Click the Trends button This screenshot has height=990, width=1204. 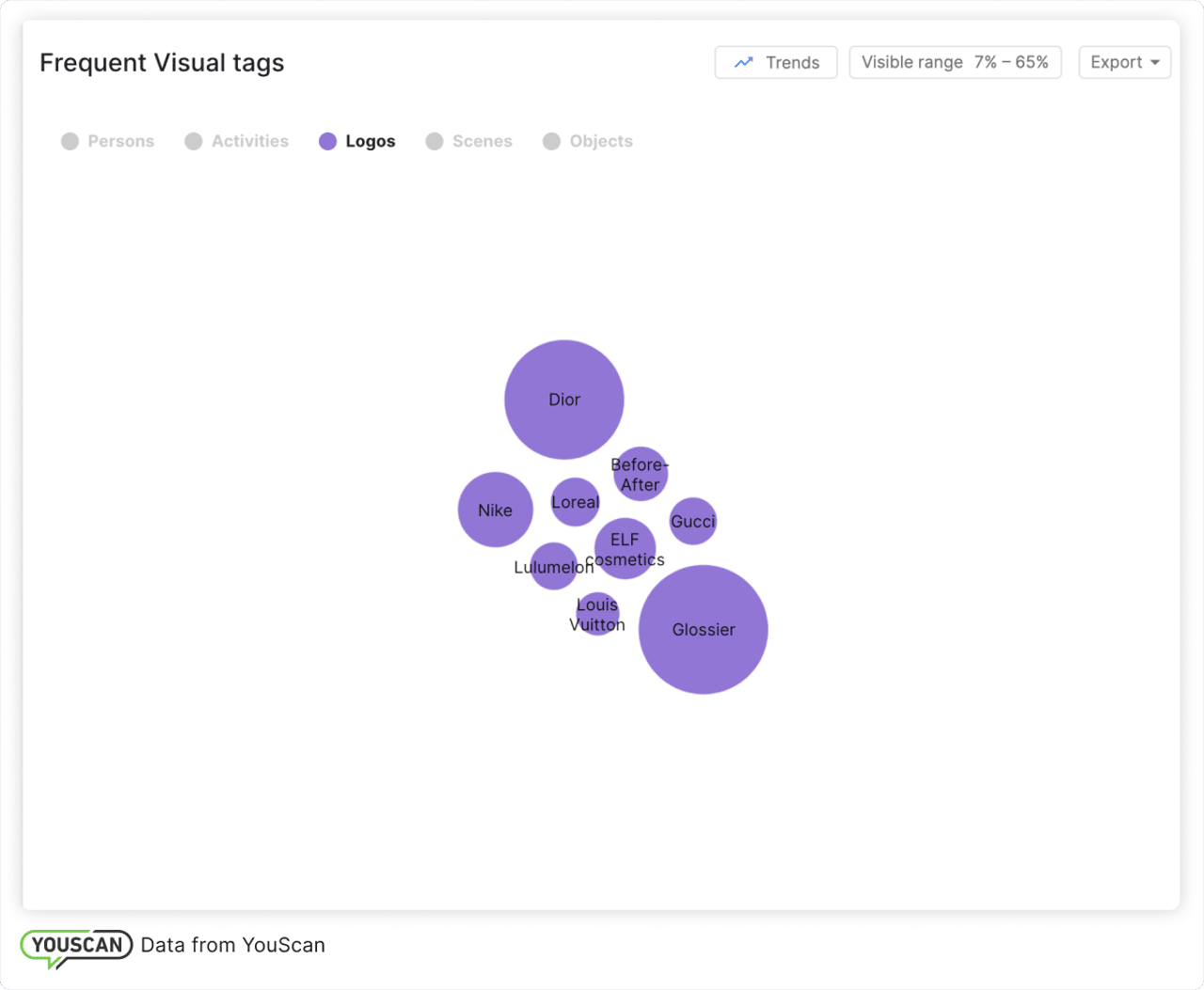pyautogui.click(x=776, y=62)
